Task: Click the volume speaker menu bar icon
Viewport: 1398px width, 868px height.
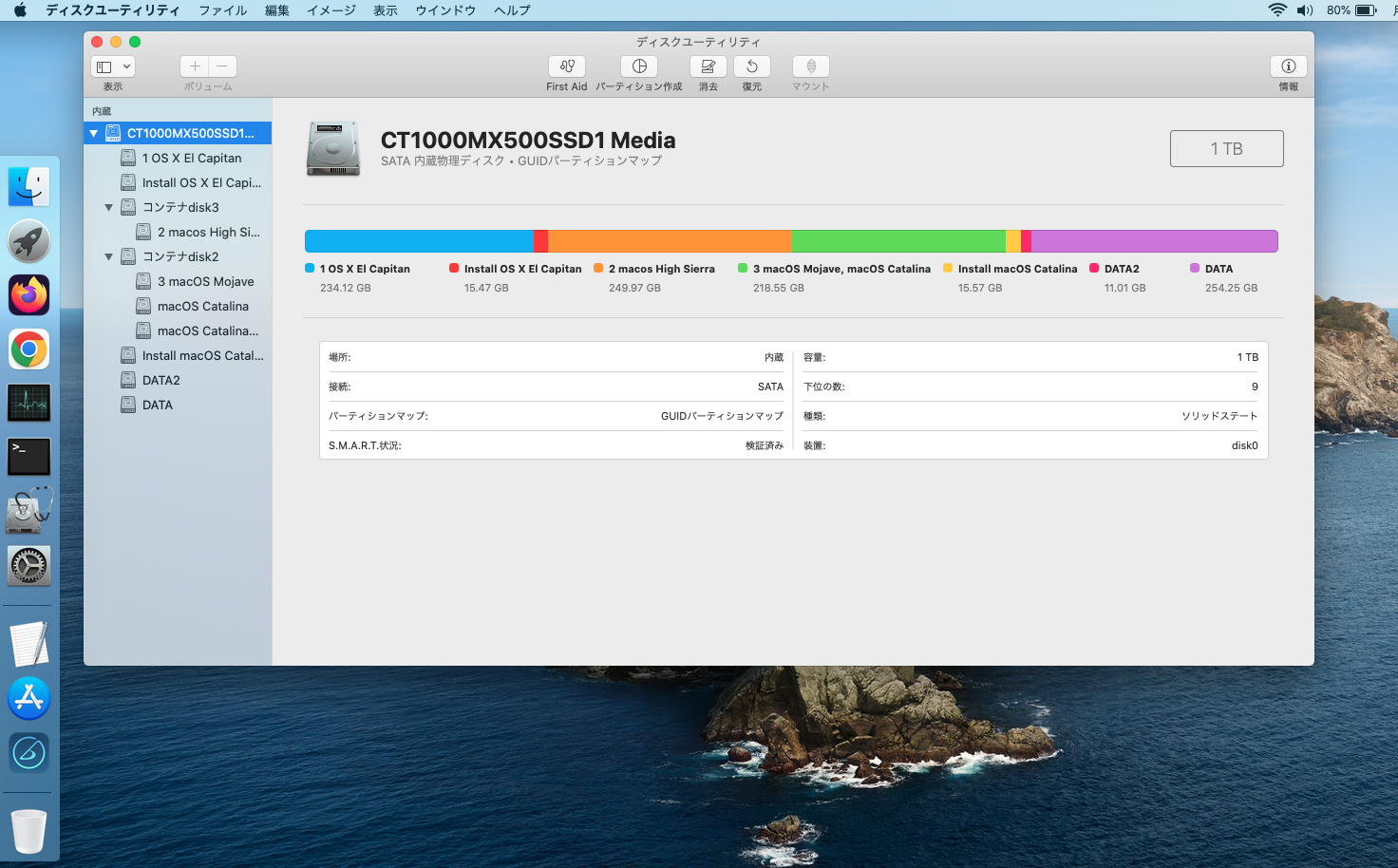Action: point(1305,10)
